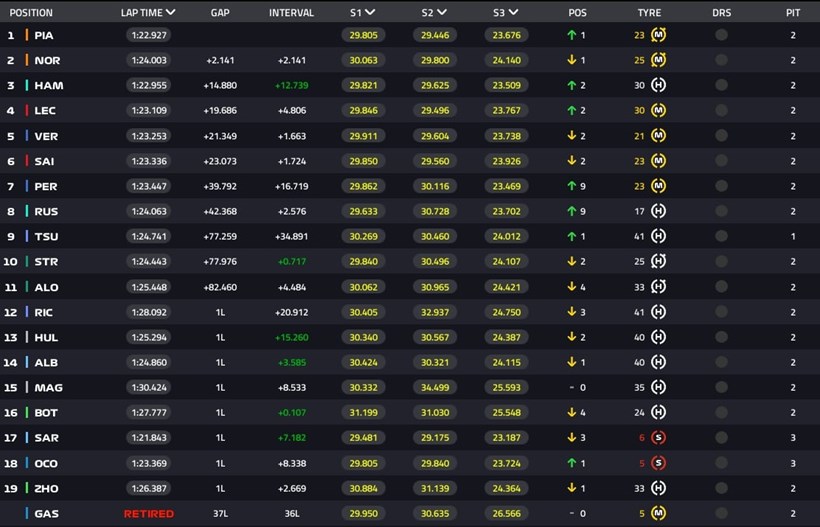Click the GAP column header
The height and width of the screenshot is (527, 820).
220,13
